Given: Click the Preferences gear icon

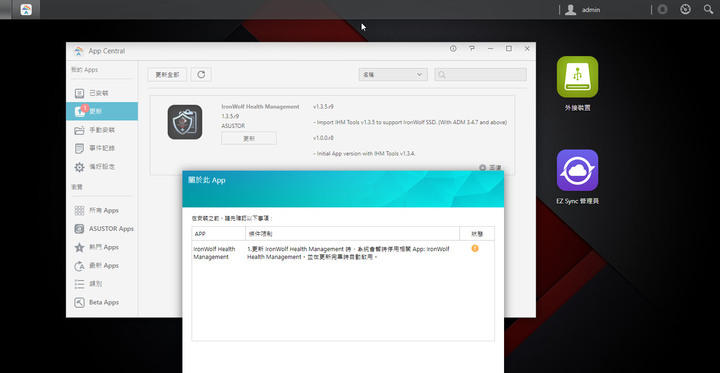Looking at the screenshot, I should (x=79, y=167).
